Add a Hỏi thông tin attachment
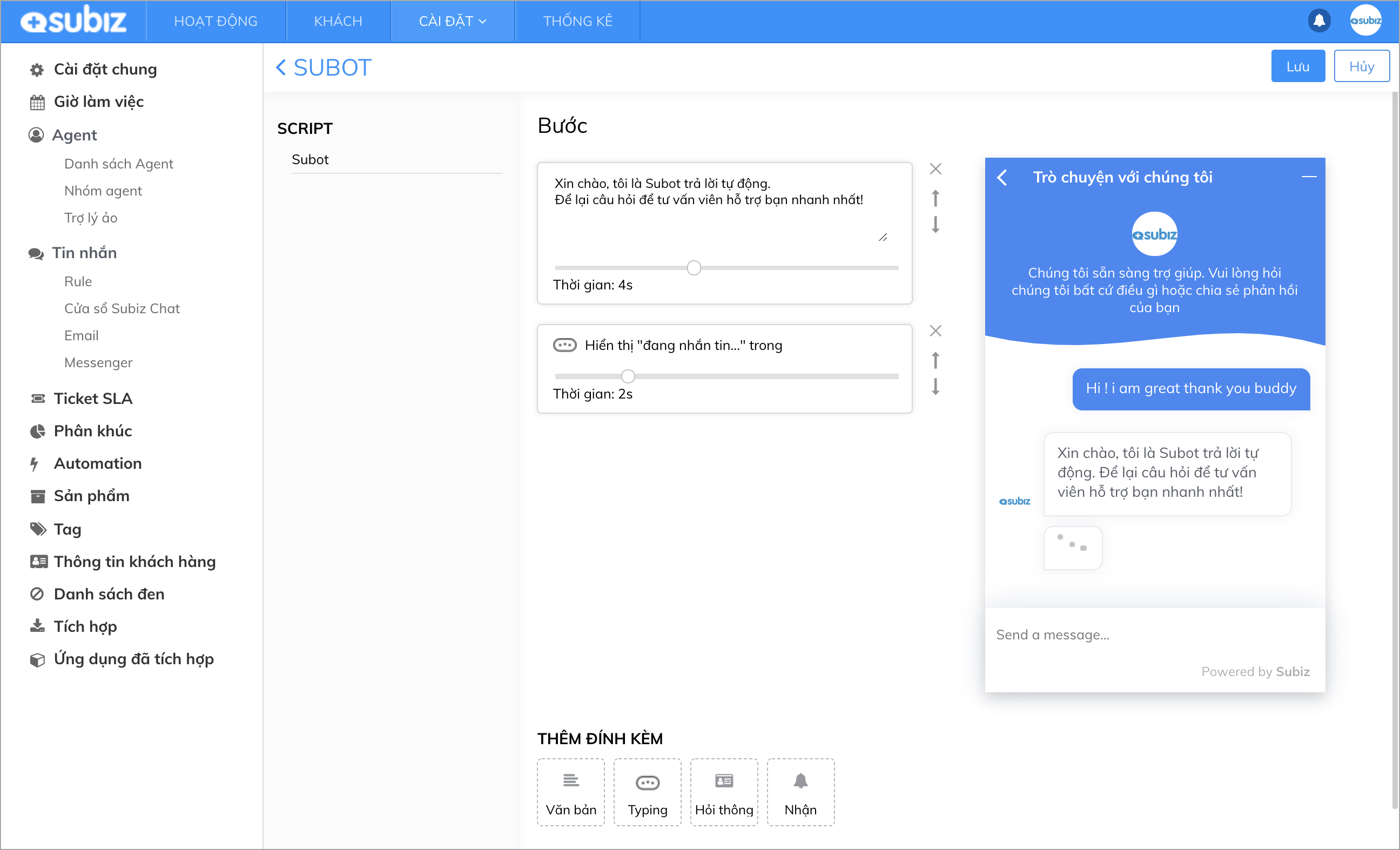This screenshot has height=850, width=1400. [724, 792]
